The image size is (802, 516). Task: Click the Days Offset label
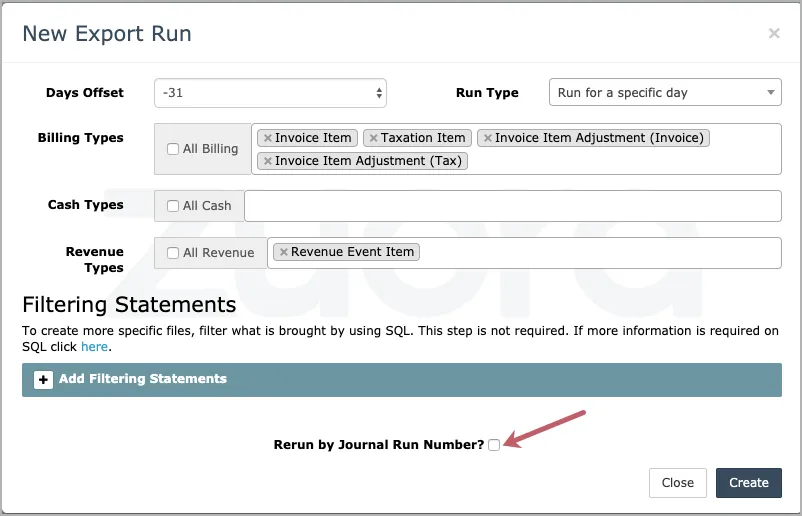tap(85, 93)
